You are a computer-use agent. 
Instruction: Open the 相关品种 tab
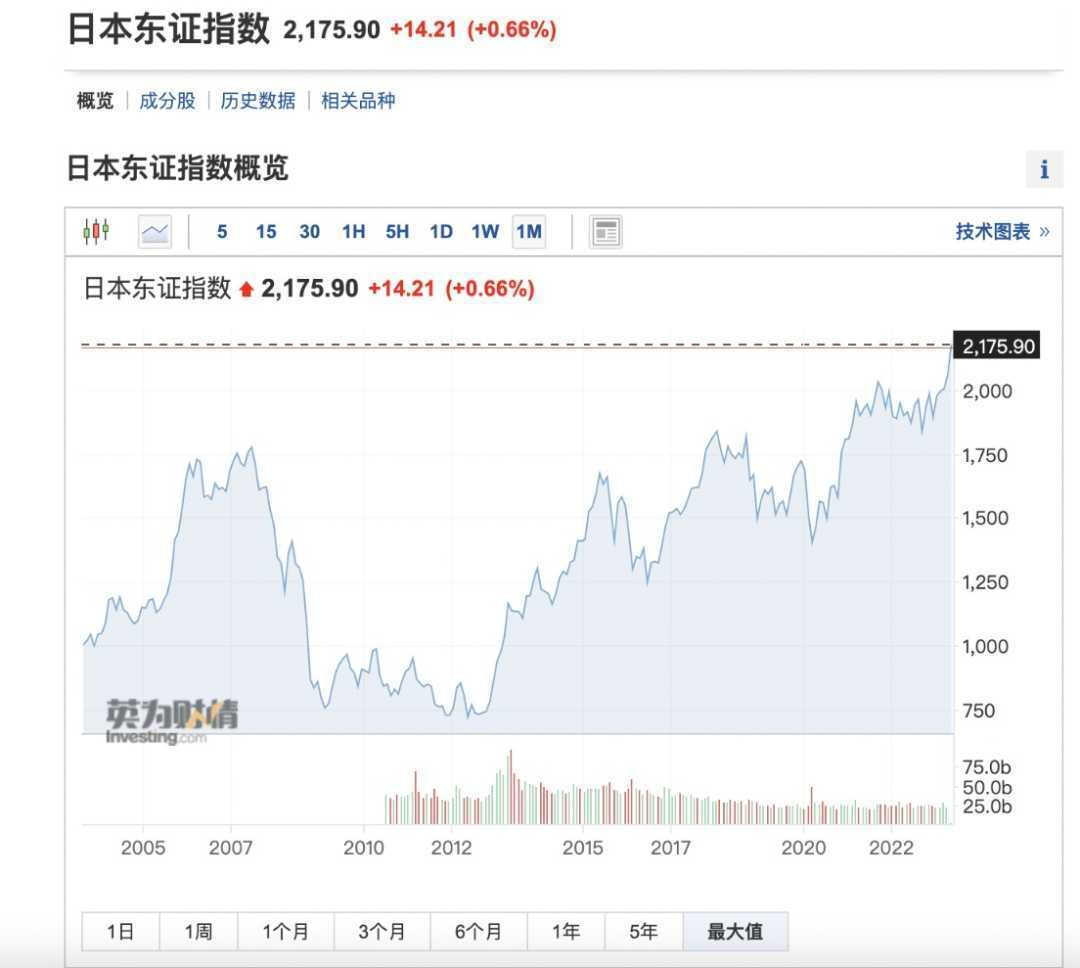[358, 101]
